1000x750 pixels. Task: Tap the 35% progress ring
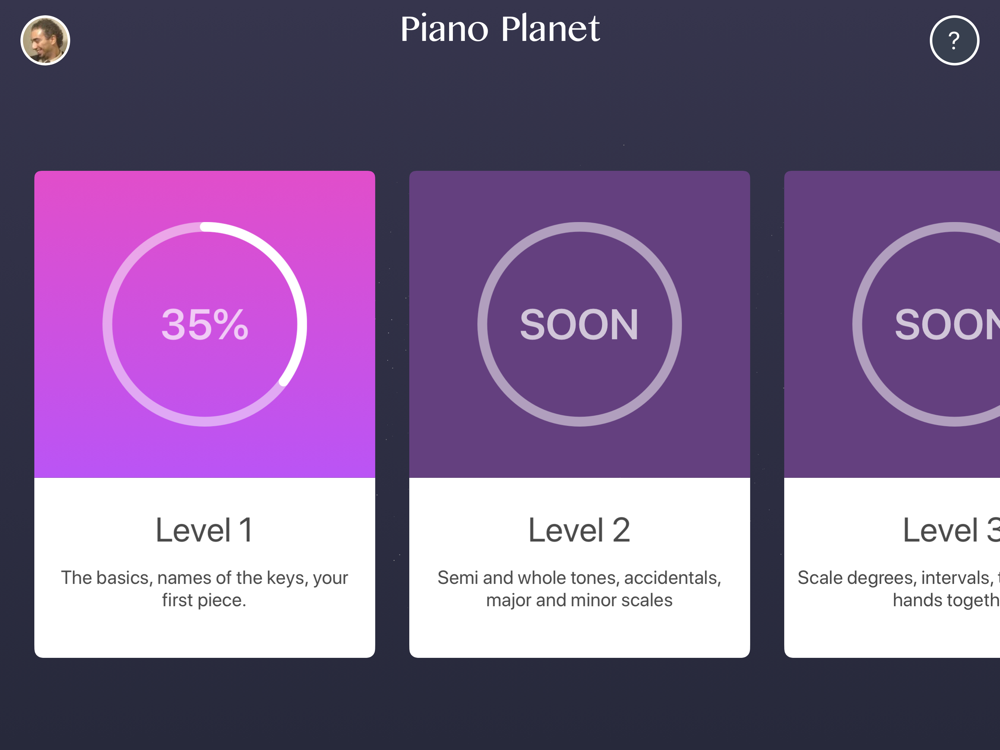[x=205, y=324]
